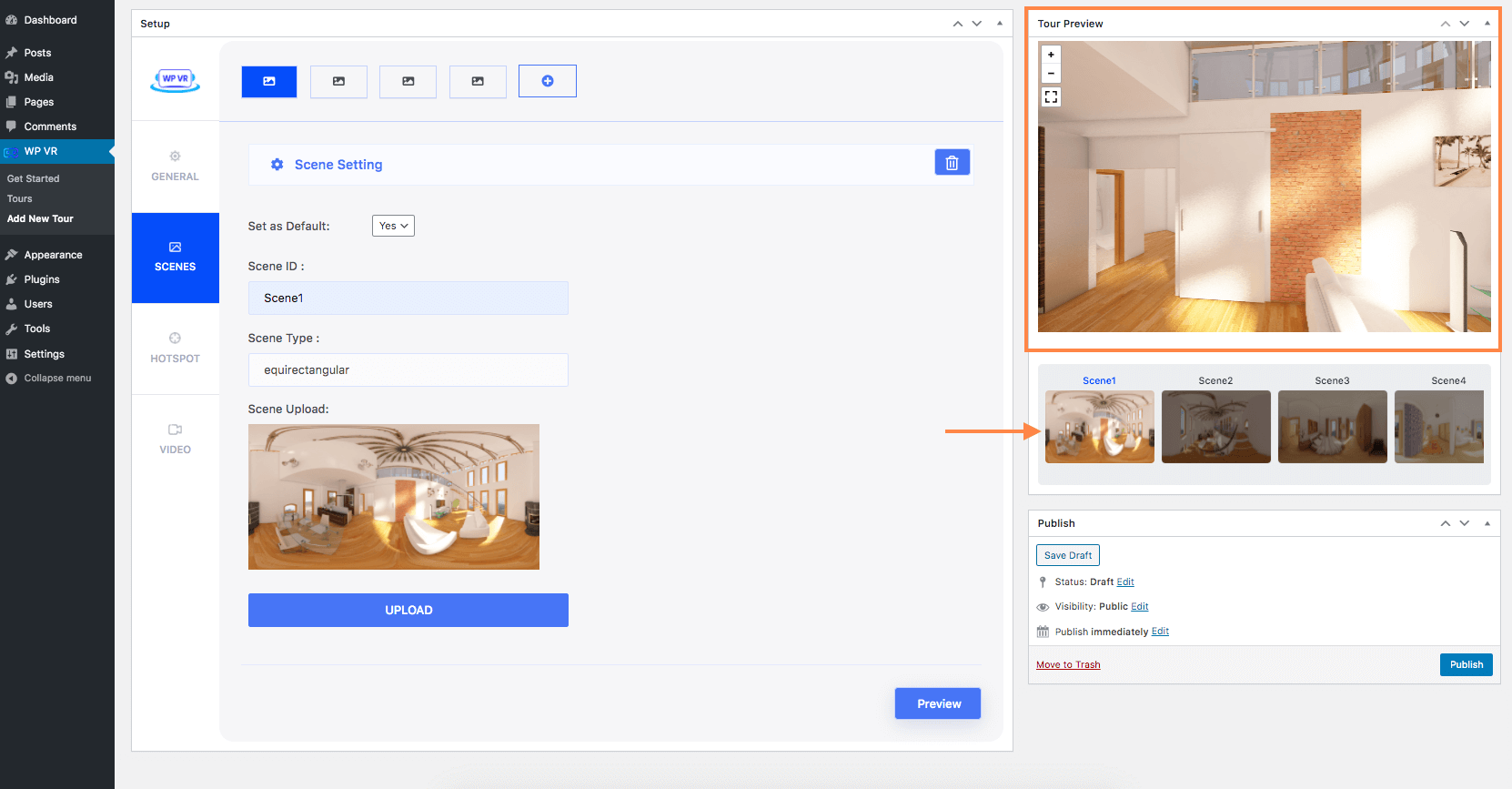Open the General settings tab
1512x789 pixels.
[x=175, y=167]
